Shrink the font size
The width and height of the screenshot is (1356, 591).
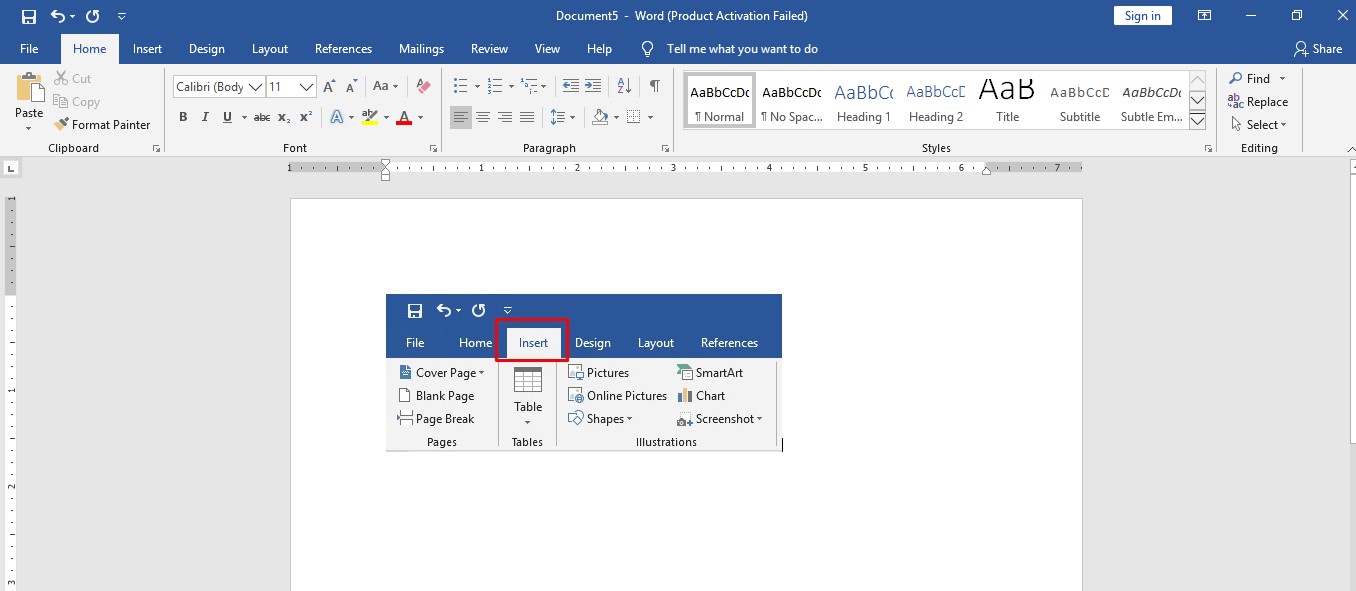tap(351, 87)
